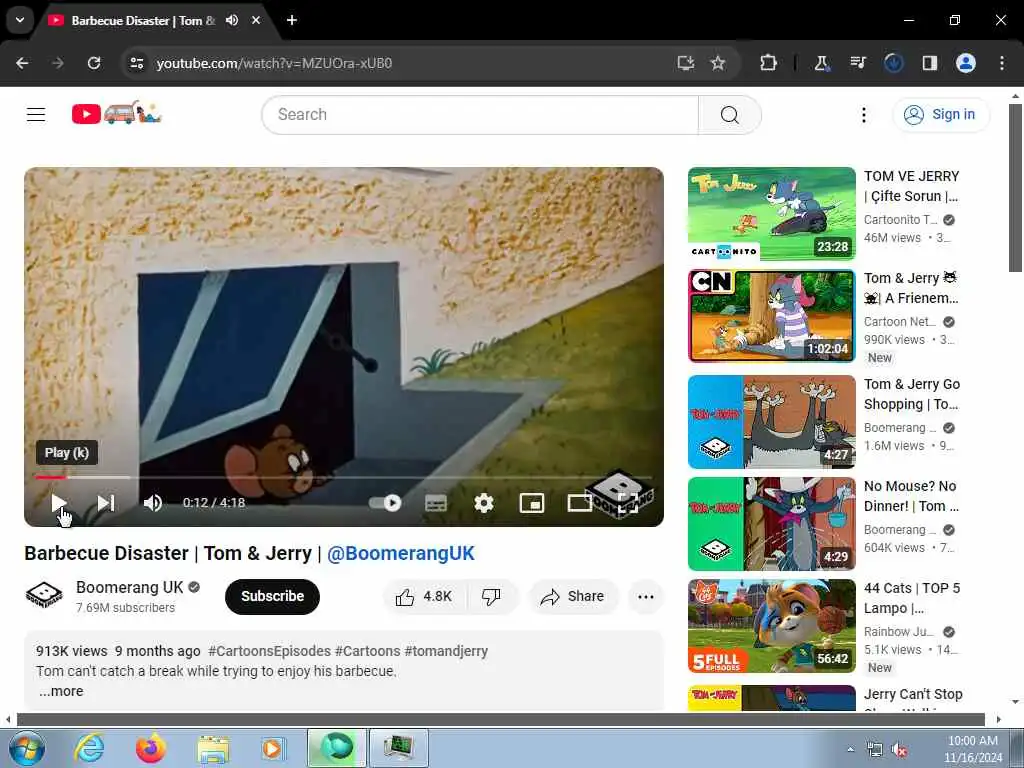Open TOM VE JERRY Çifte Sorun thumbnail
This screenshot has height=768, width=1024.
771,214
